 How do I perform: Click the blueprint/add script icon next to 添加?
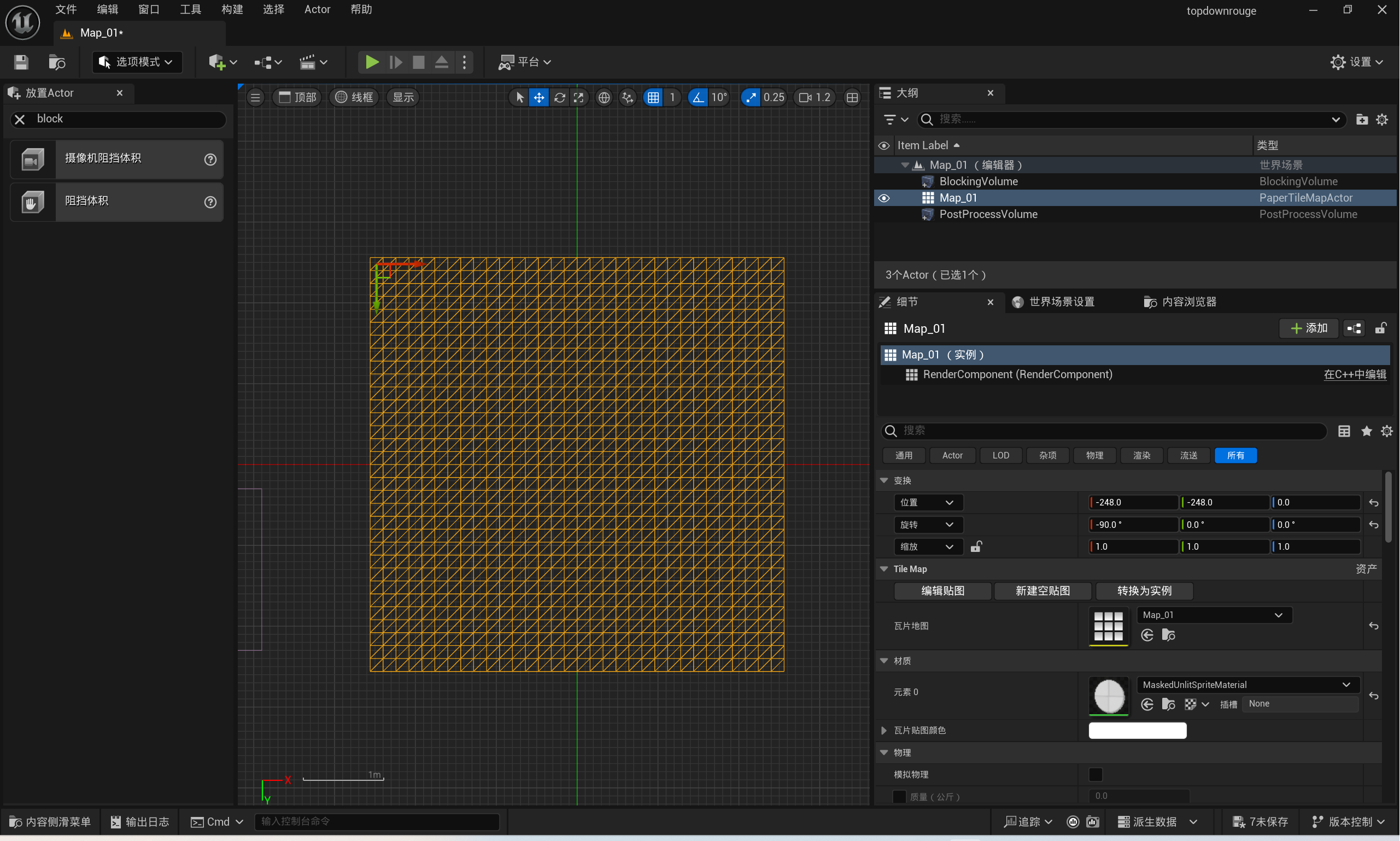tap(1355, 328)
